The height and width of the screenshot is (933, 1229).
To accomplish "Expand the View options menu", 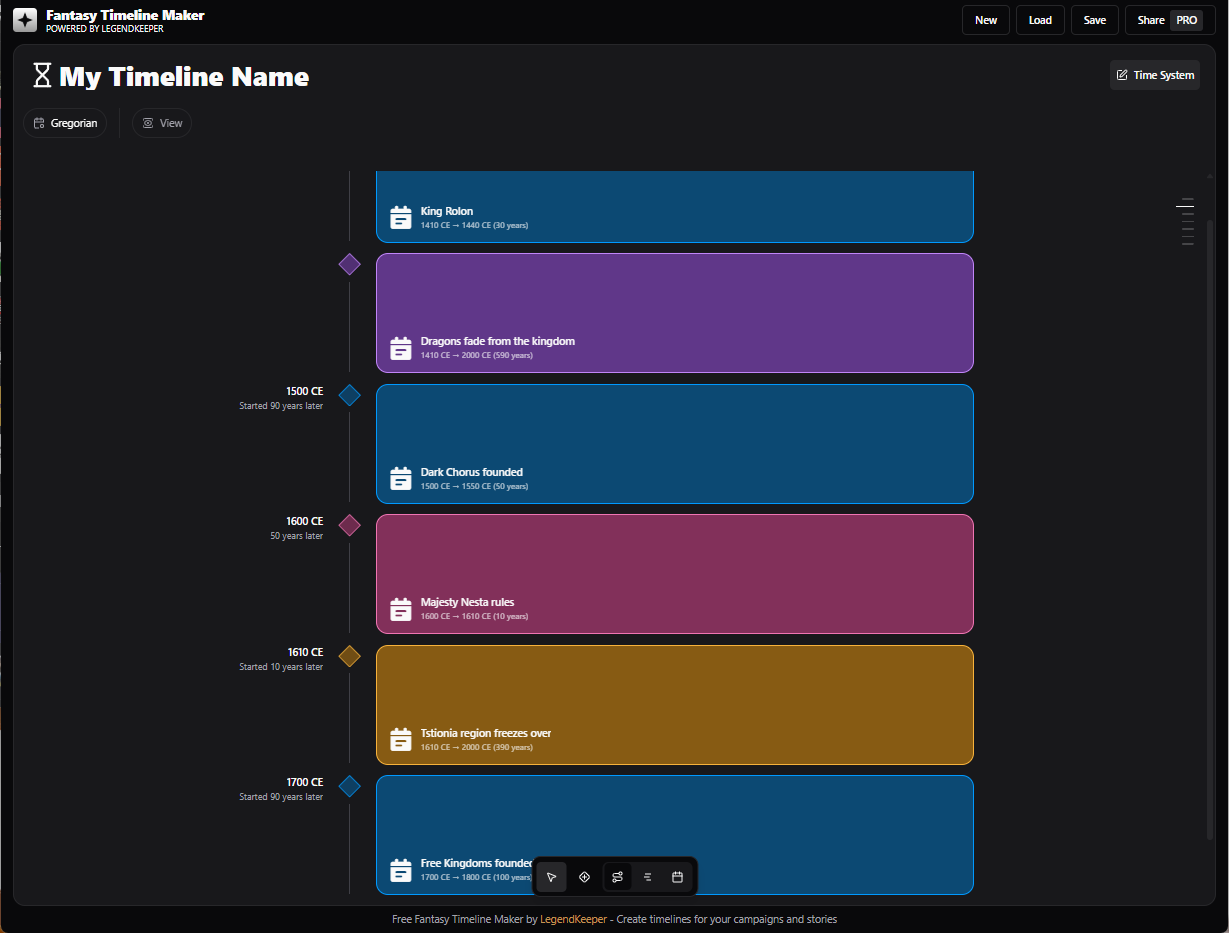I will (161, 122).
